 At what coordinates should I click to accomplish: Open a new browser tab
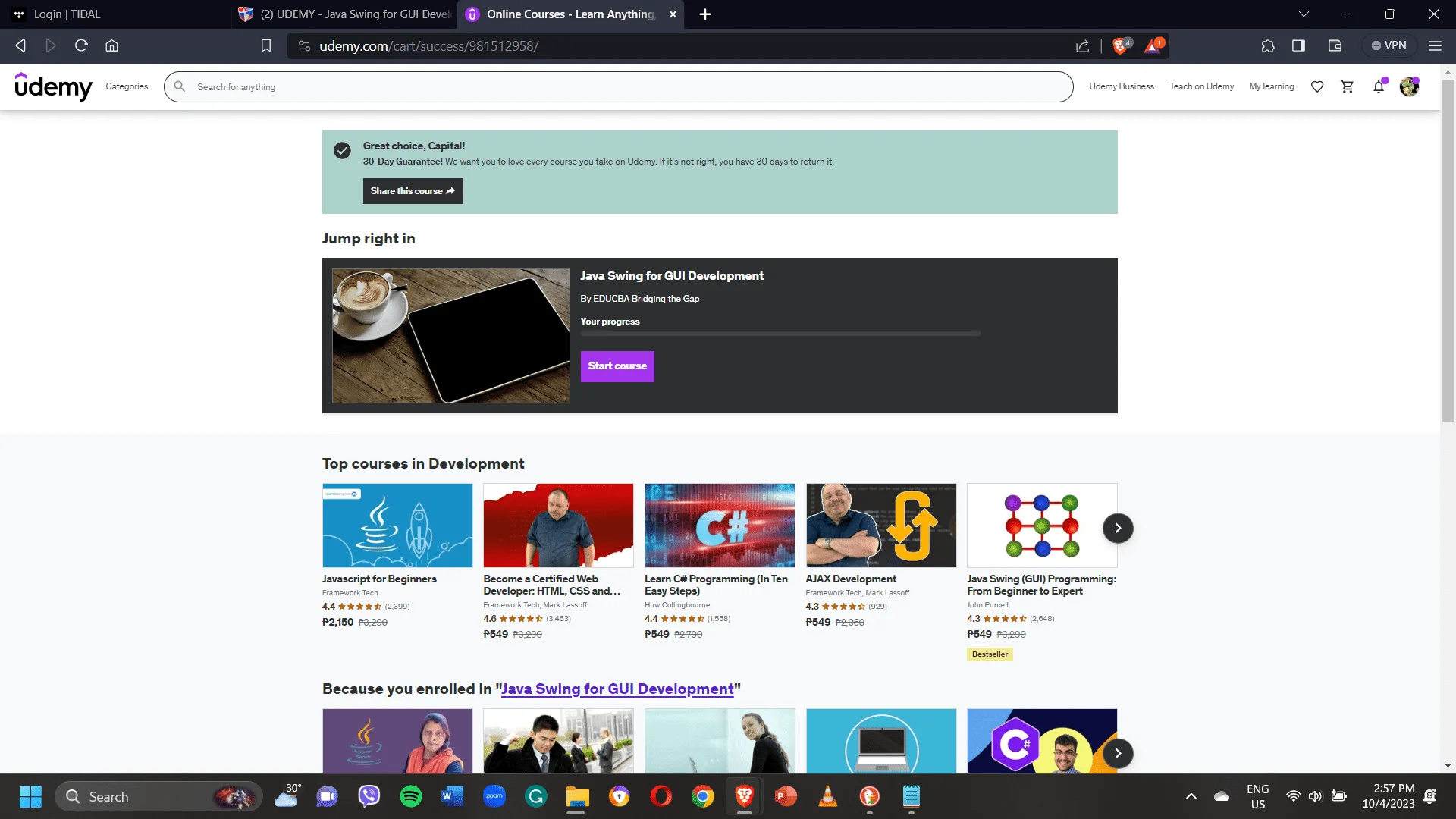(705, 14)
